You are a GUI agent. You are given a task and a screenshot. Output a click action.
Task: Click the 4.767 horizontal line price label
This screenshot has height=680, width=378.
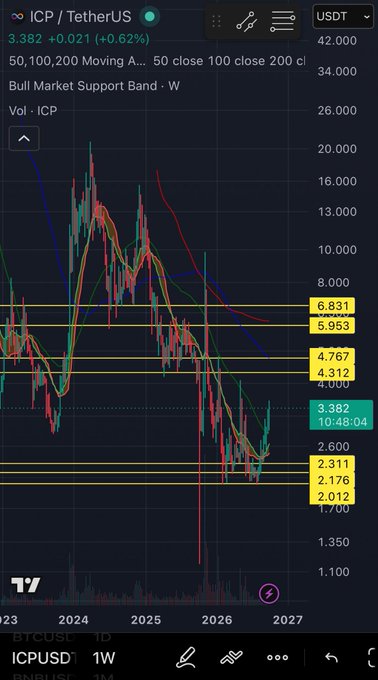[x=332, y=357]
